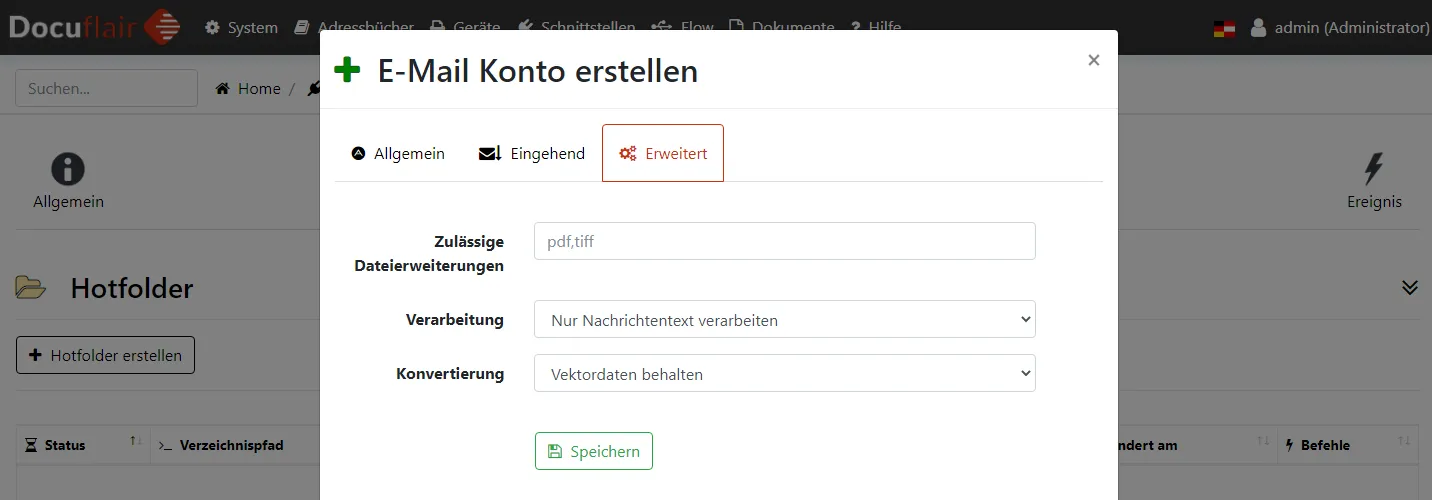
Task: Click the admin user profile icon
Action: point(1258,28)
